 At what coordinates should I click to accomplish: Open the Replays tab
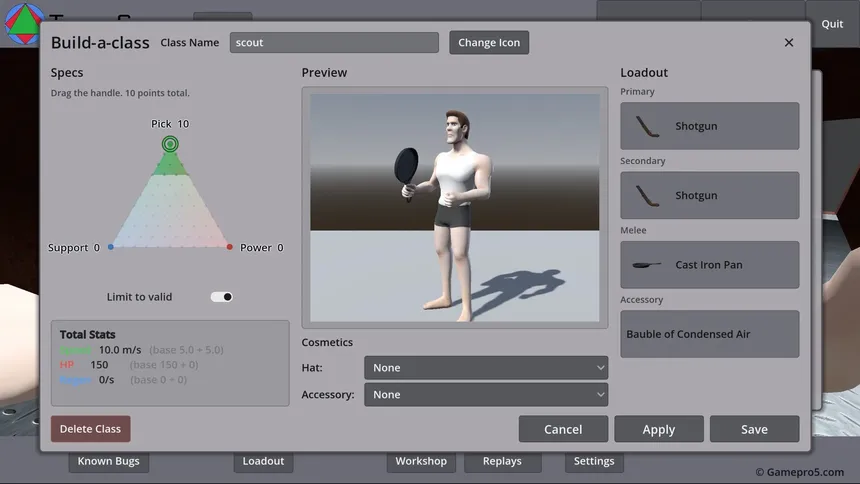pos(502,462)
